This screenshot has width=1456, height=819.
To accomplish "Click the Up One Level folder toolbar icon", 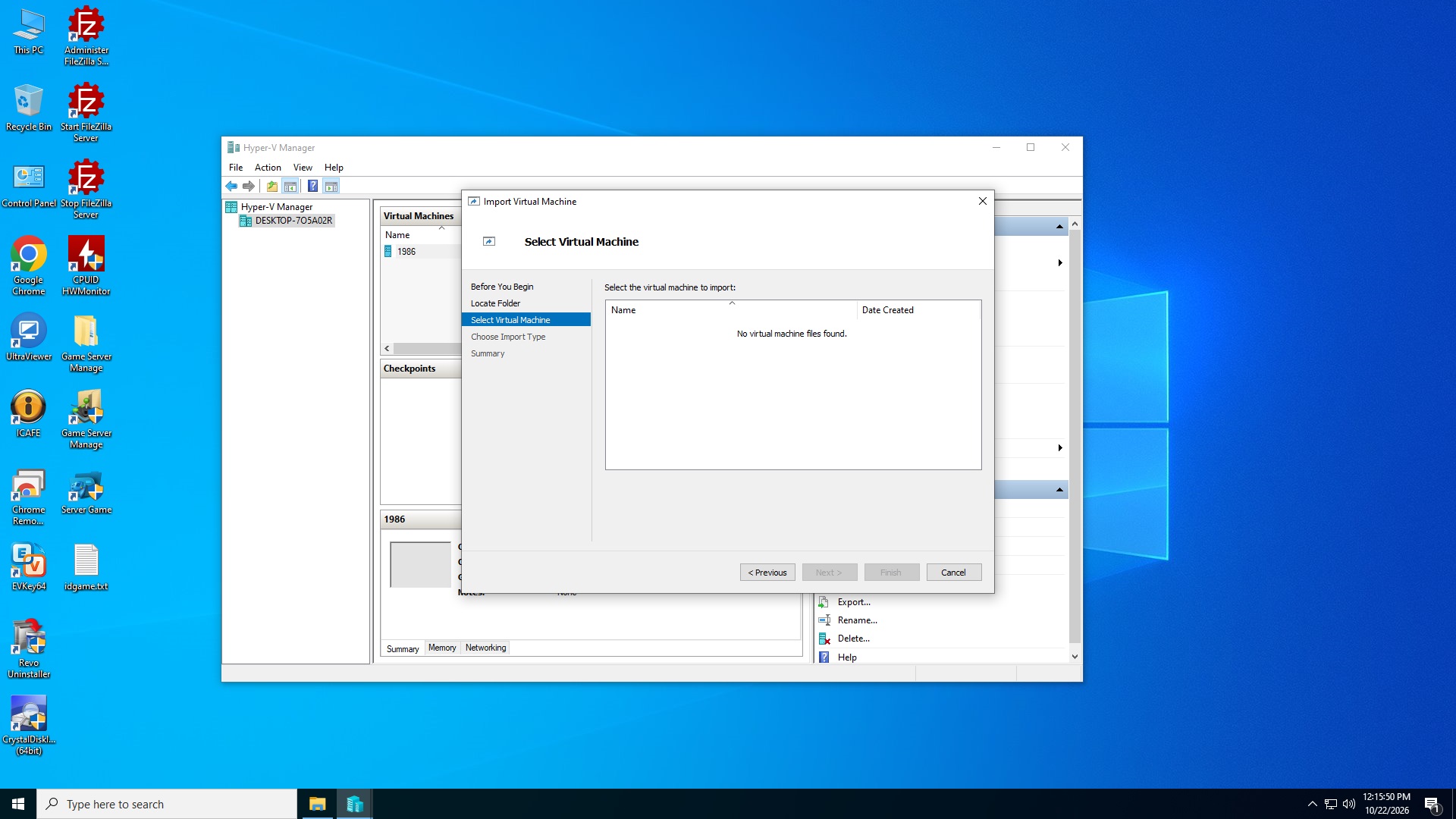I will (271, 187).
